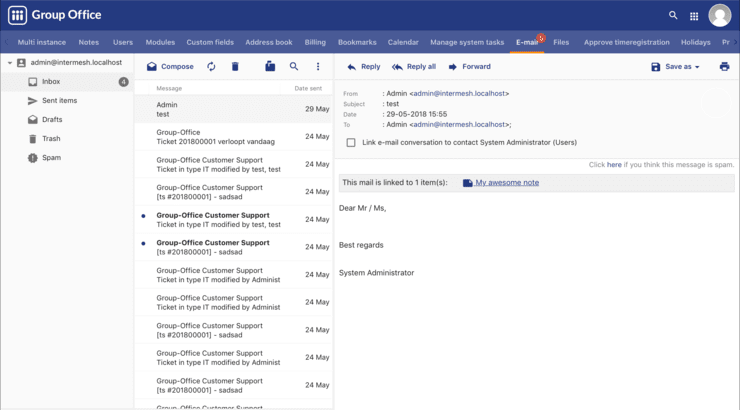Open the Save as dropdown

[x=676, y=67]
